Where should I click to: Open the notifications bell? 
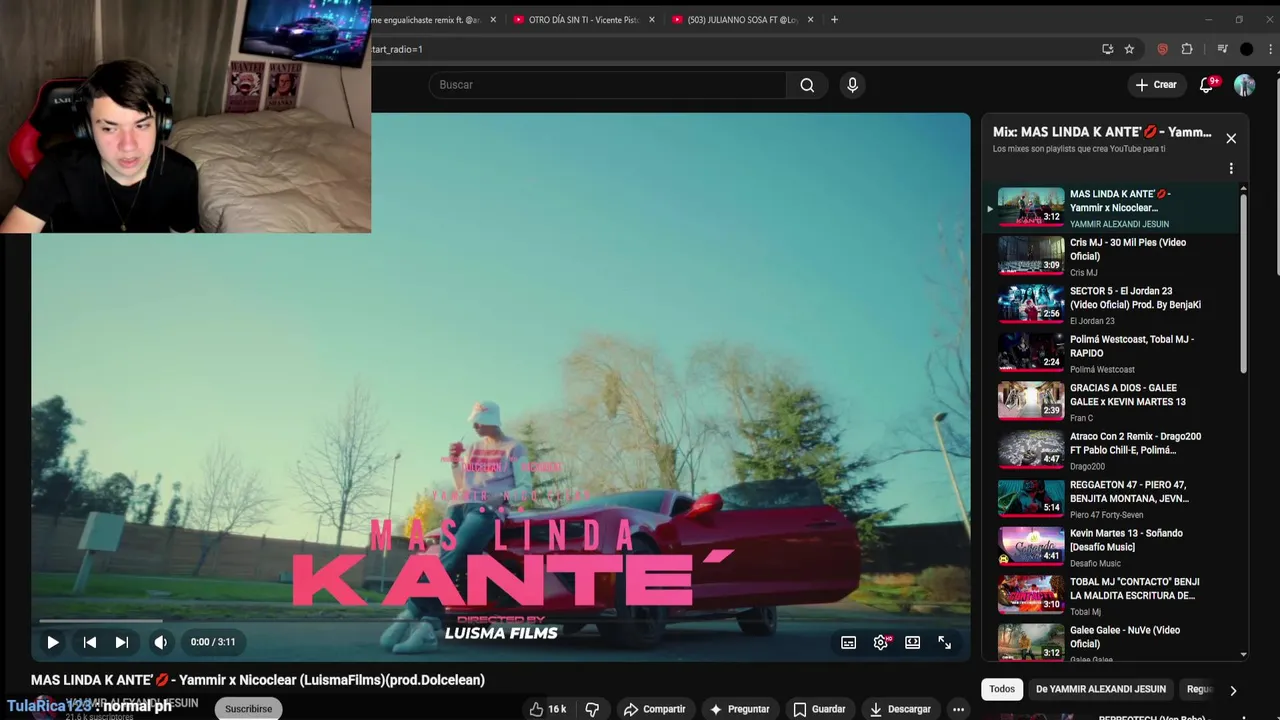[x=1207, y=85]
